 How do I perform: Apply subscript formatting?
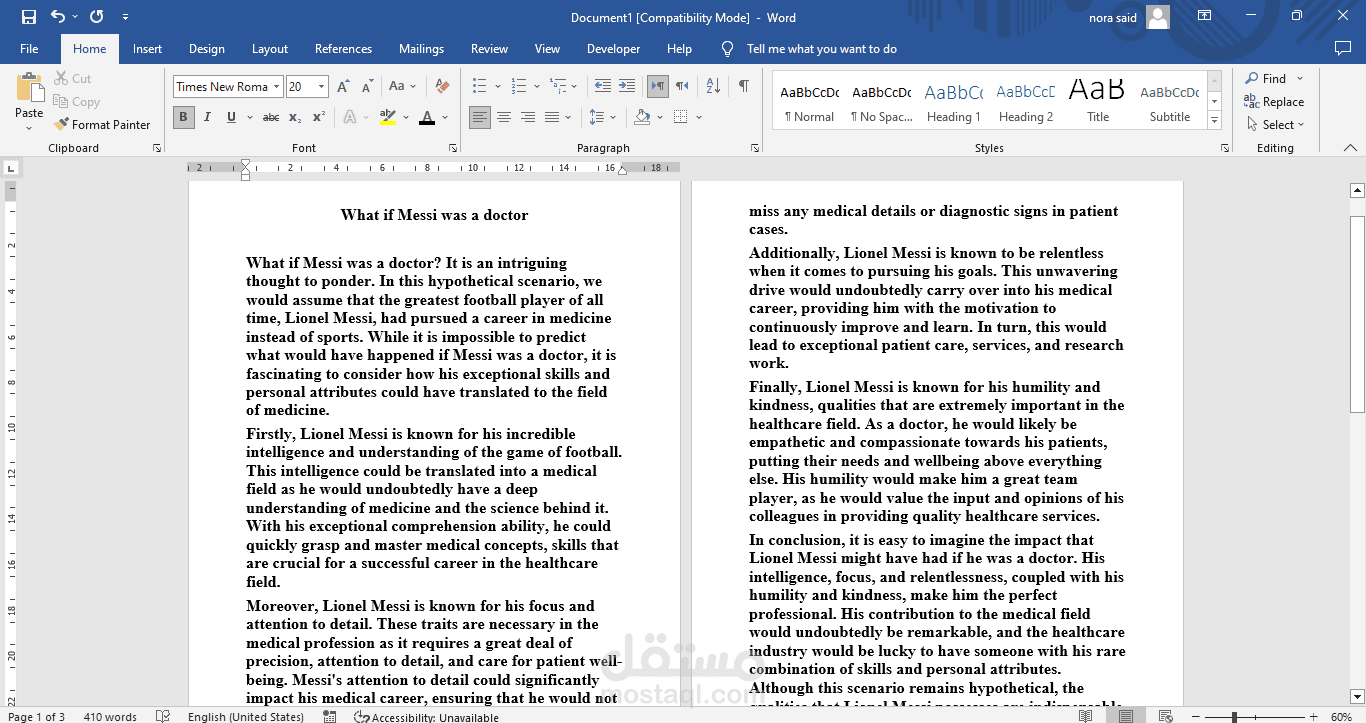295,118
